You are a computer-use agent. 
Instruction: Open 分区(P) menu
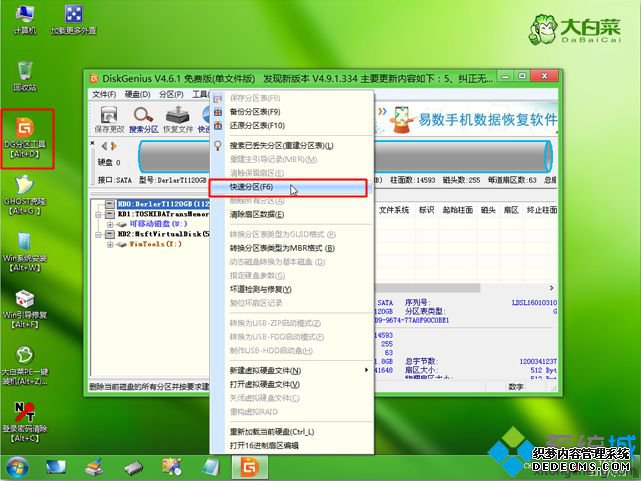[x=171, y=94]
